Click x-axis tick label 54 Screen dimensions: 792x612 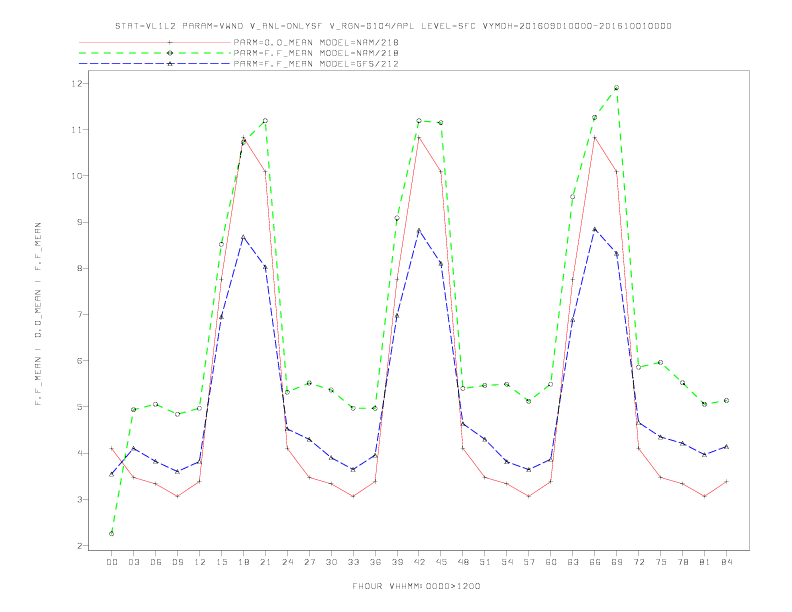click(x=507, y=562)
